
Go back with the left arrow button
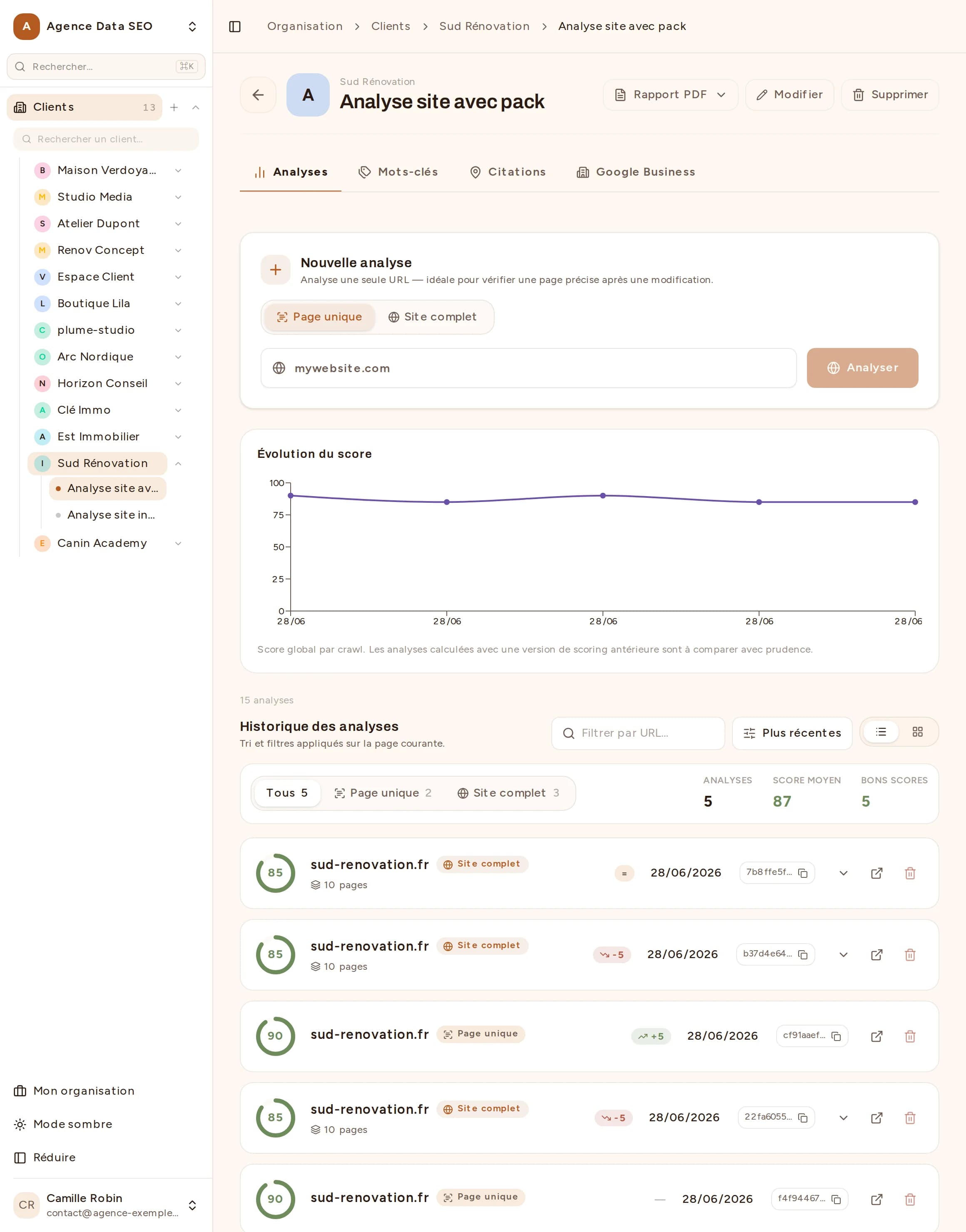click(x=258, y=95)
